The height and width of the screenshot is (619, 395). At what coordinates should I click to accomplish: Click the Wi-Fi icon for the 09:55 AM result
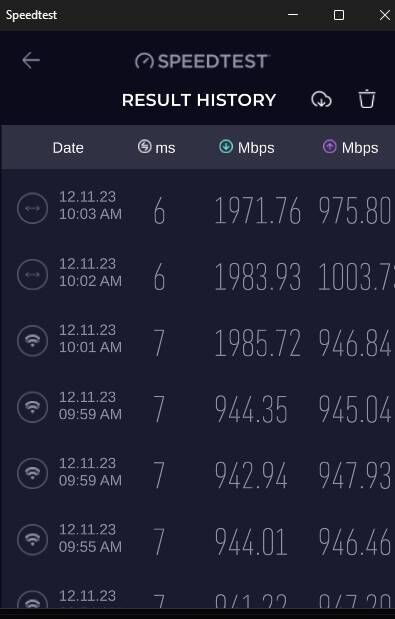tap(33, 539)
